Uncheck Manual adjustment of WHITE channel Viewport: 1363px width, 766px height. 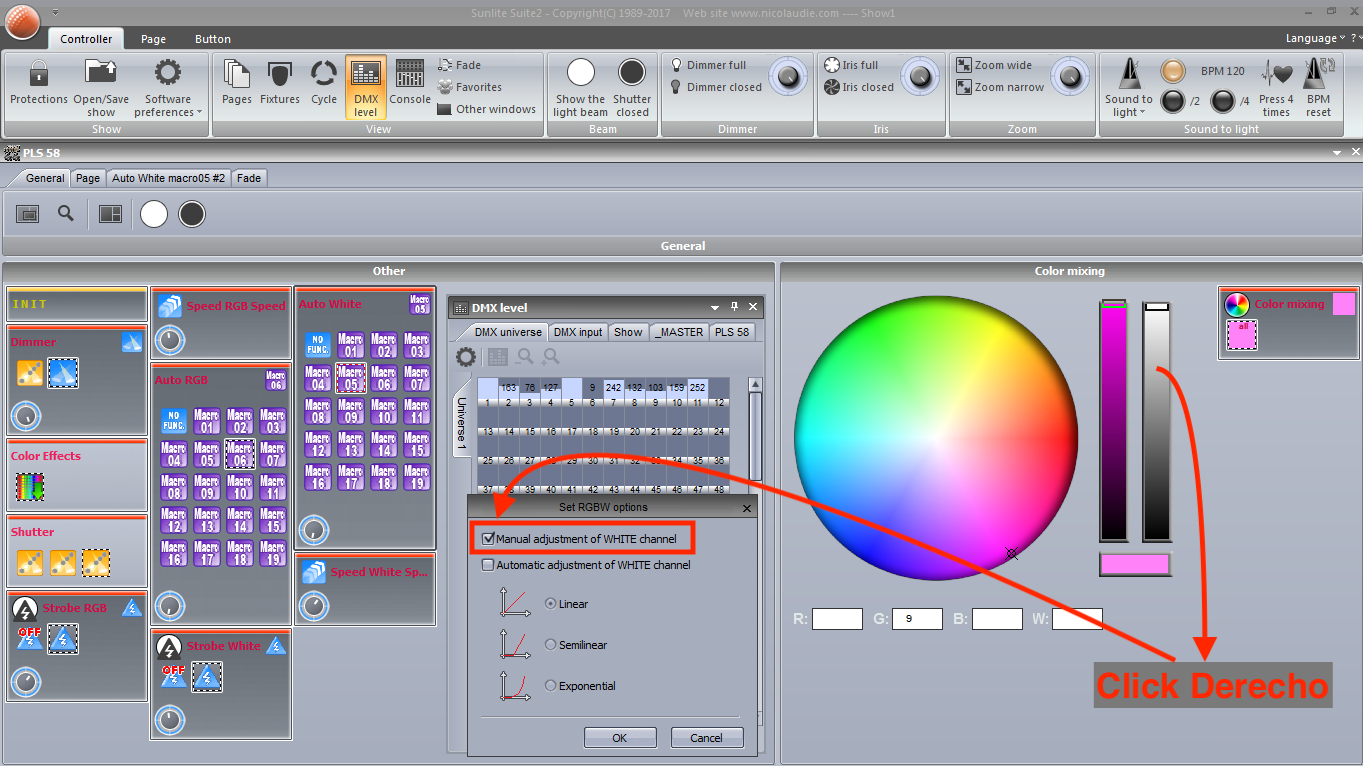point(488,539)
